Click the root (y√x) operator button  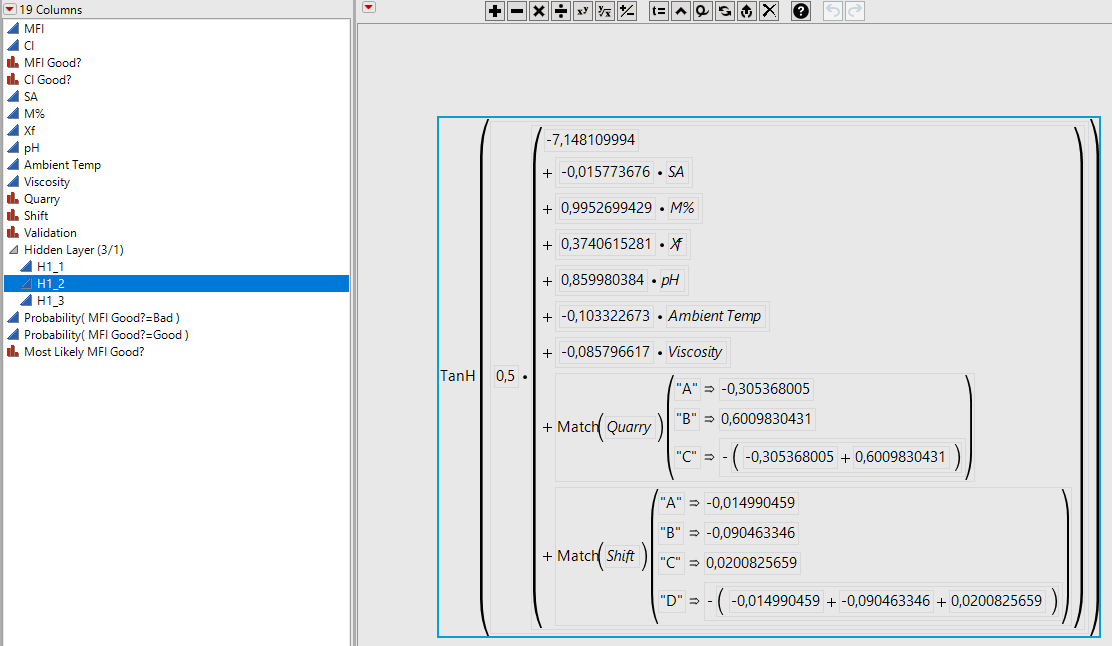tap(605, 11)
